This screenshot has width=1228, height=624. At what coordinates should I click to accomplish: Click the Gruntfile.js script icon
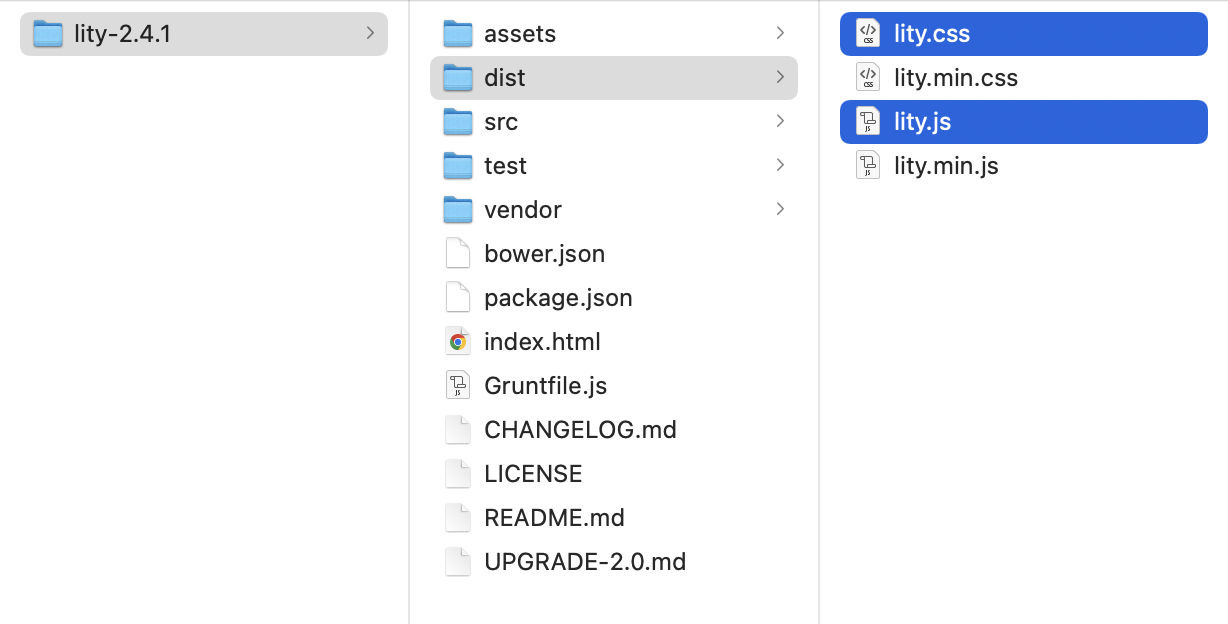458,386
